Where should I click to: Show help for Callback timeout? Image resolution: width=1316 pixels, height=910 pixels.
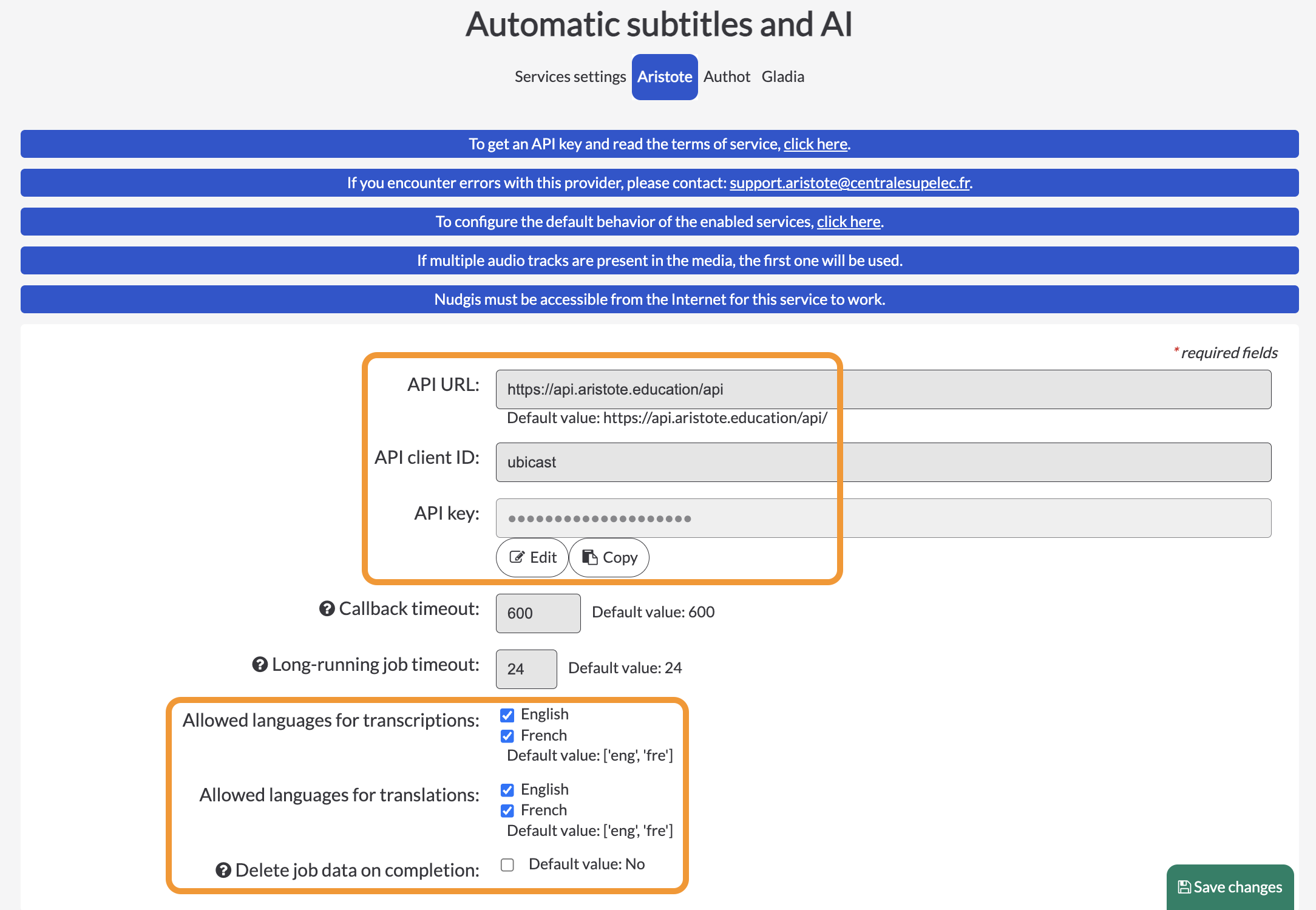tap(327, 608)
